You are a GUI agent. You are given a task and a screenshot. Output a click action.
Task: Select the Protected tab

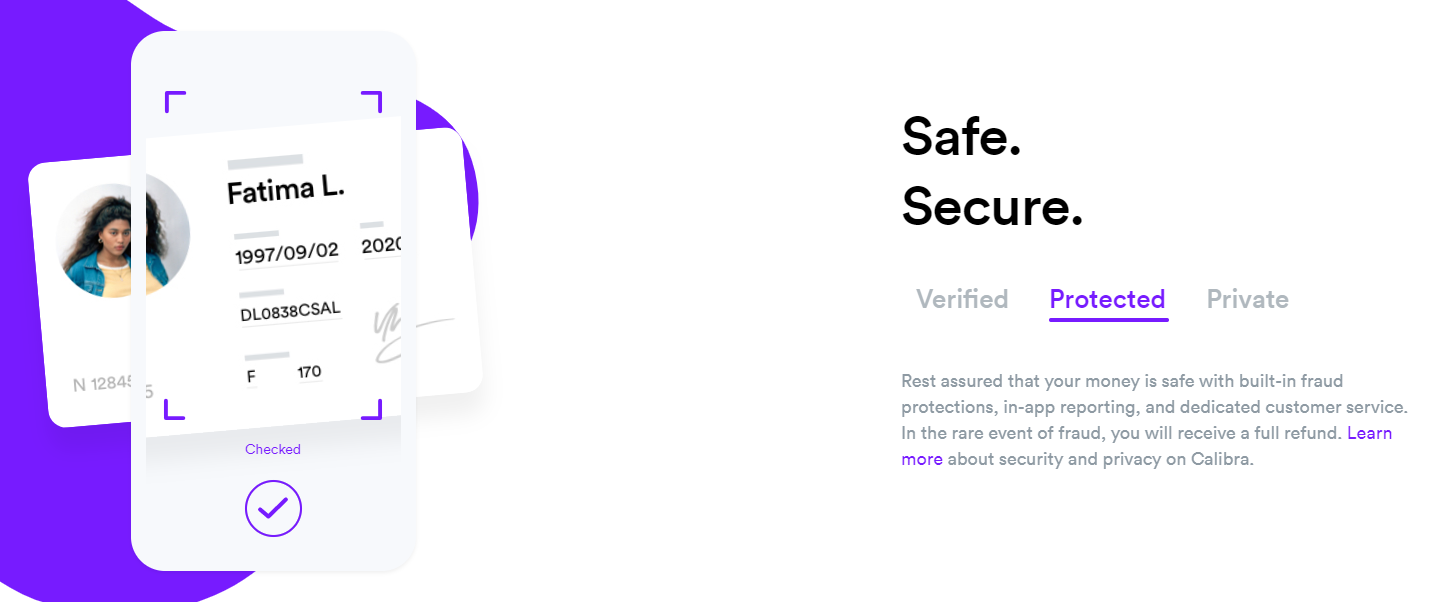click(1107, 299)
